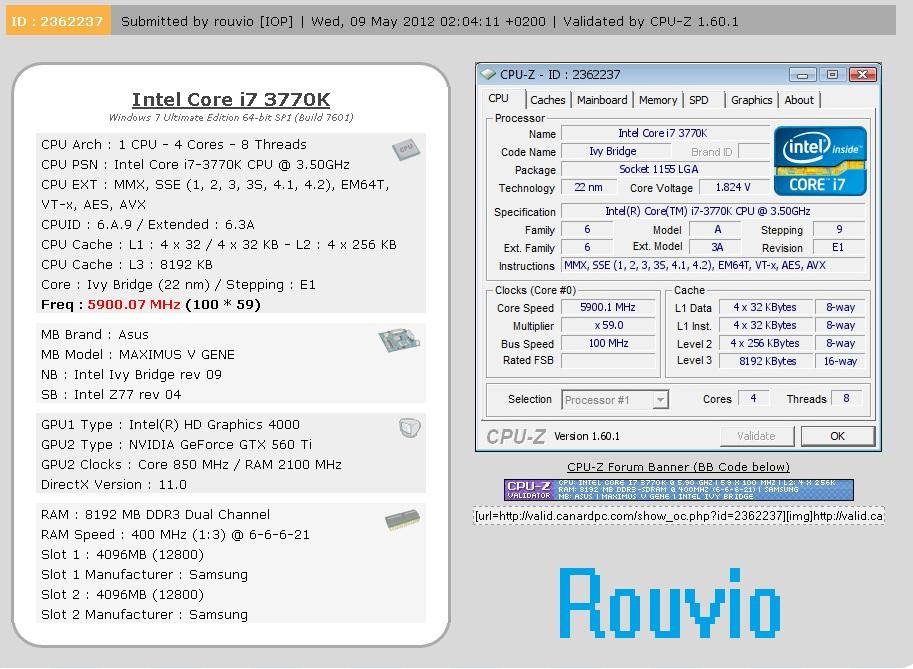Click the Level 2 value 4 x 256 KBytes
This screenshot has width=913, height=669.
tap(766, 344)
